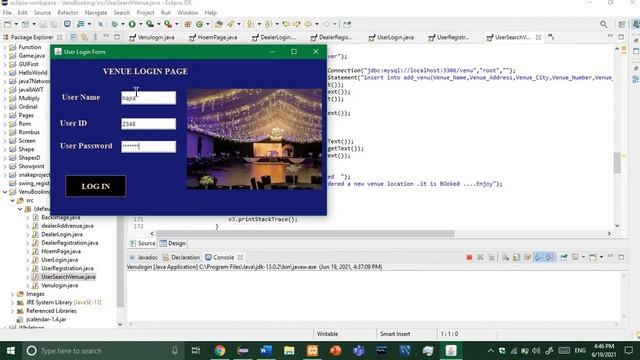640x360 pixels.
Task: Click the New file toolbar icon
Action: tap(8, 24)
